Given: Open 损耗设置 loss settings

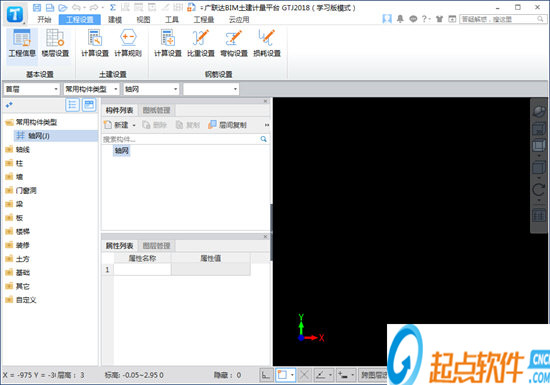Looking at the screenshot, I should coord(267,43).
